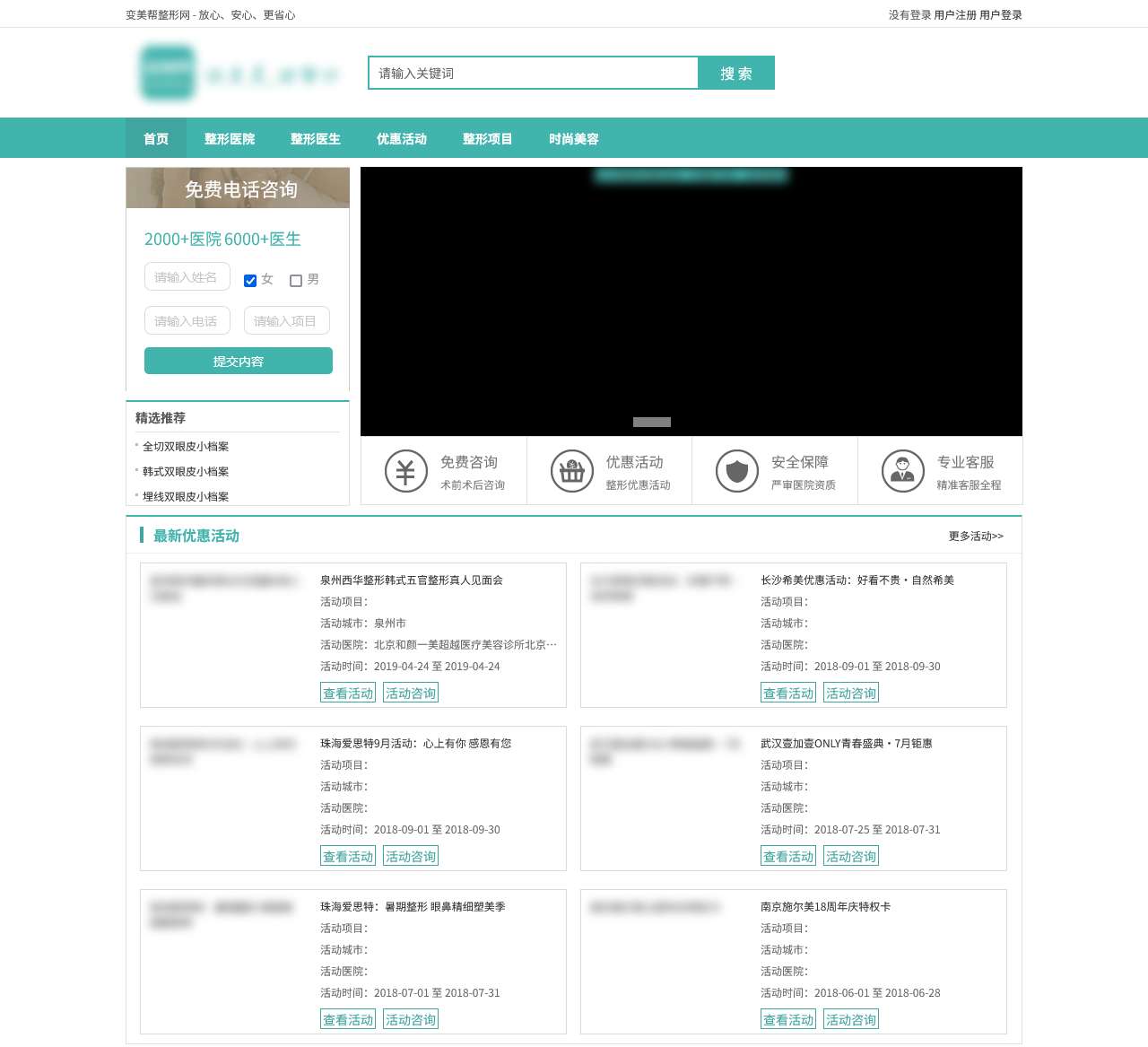
Task: Open 武汉壹加壹ONLY青春盛典 title link
Action: (847, 743)
